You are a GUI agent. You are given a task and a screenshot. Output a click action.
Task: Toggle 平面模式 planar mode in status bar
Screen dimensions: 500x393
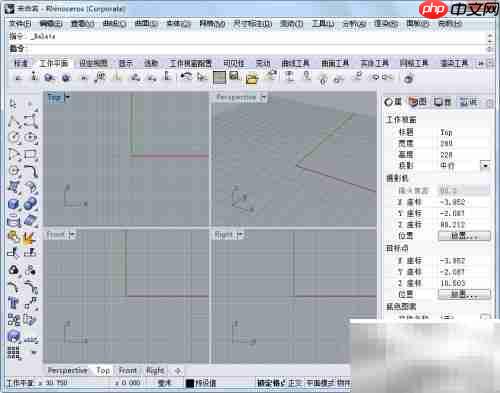[x=320, y=383]
